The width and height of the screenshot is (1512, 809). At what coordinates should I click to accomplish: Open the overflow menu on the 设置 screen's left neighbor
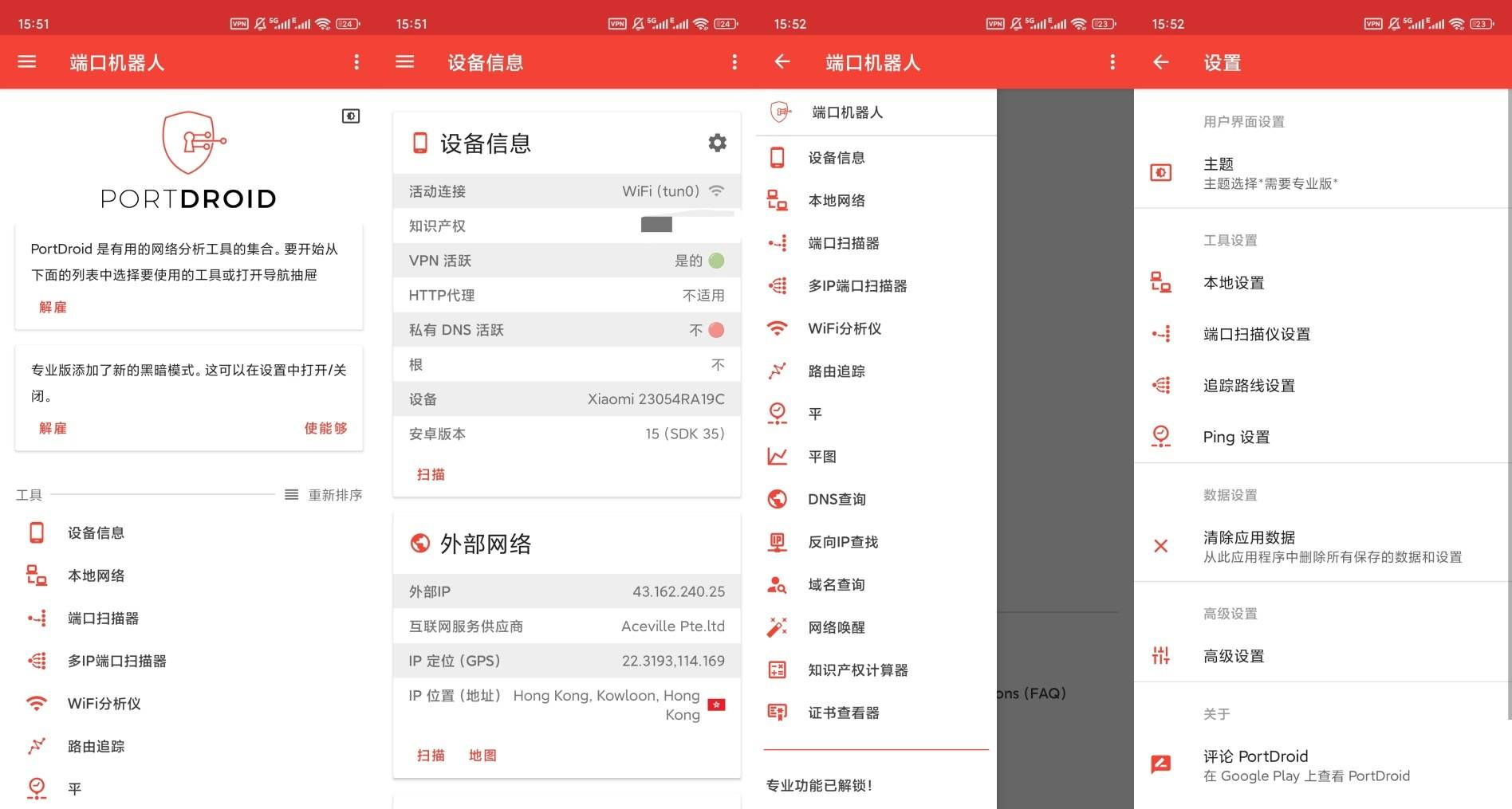point(1112,62)
